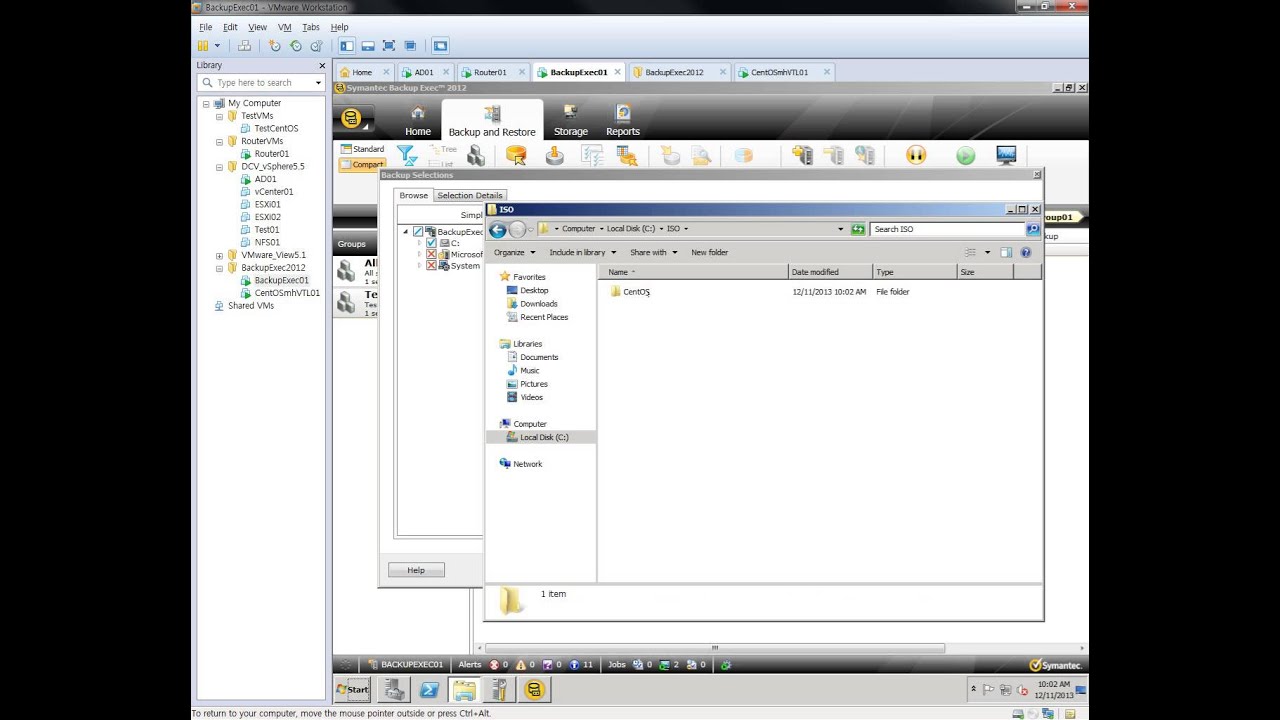Toggle the Microsoft item checkbox
1280x720 pixels.
(431, 254)
